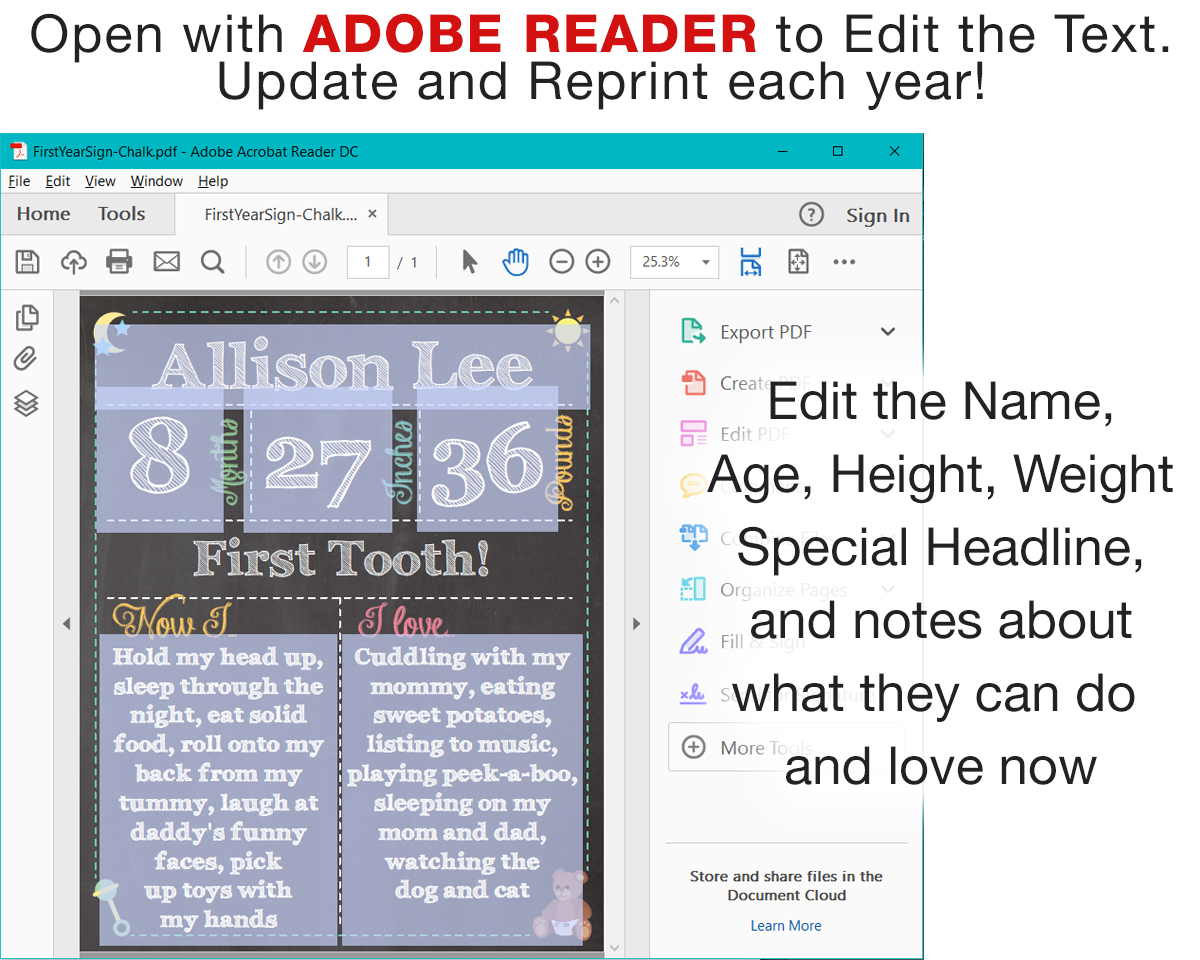Click the document scrollbar up arrow

tap(615, 301)
